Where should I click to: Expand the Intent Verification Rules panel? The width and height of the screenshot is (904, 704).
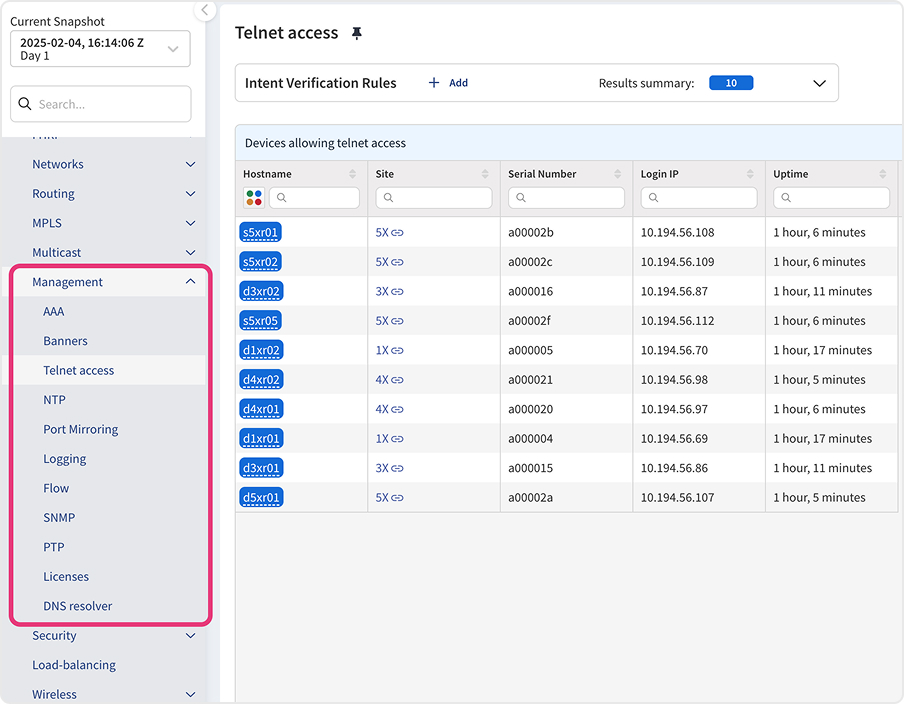click(819, 84)
